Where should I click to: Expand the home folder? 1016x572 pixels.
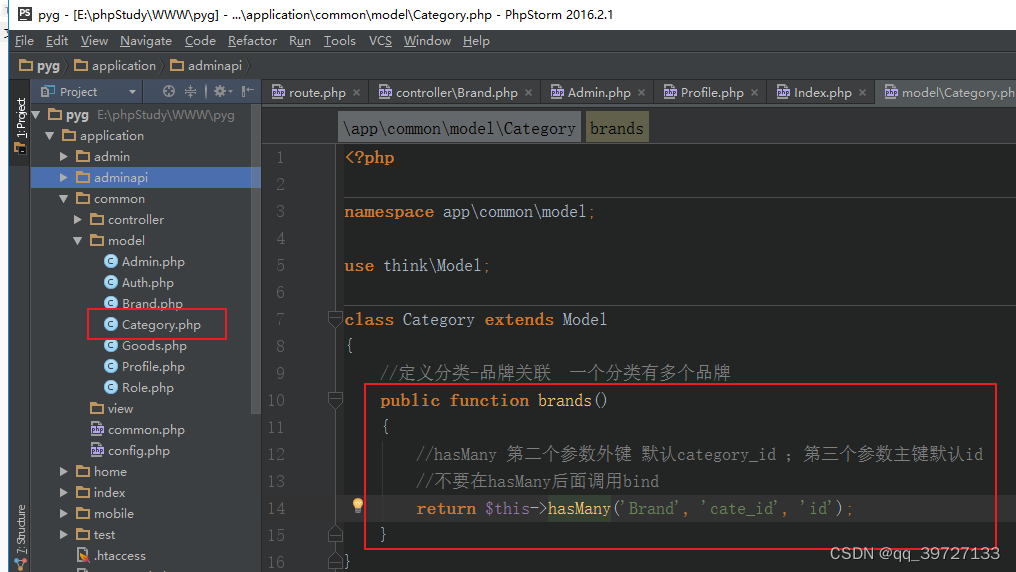[x=64, y=472]
